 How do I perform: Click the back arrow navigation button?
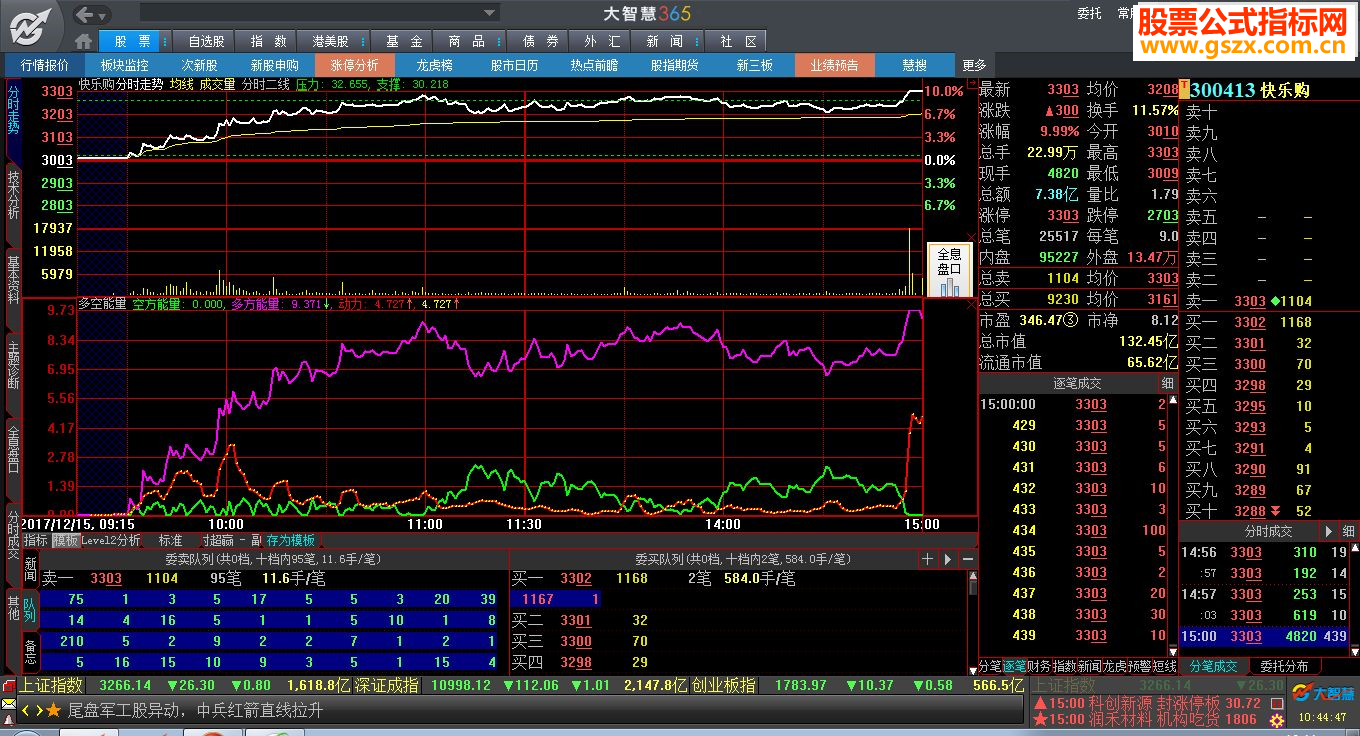tap(85, 14)
